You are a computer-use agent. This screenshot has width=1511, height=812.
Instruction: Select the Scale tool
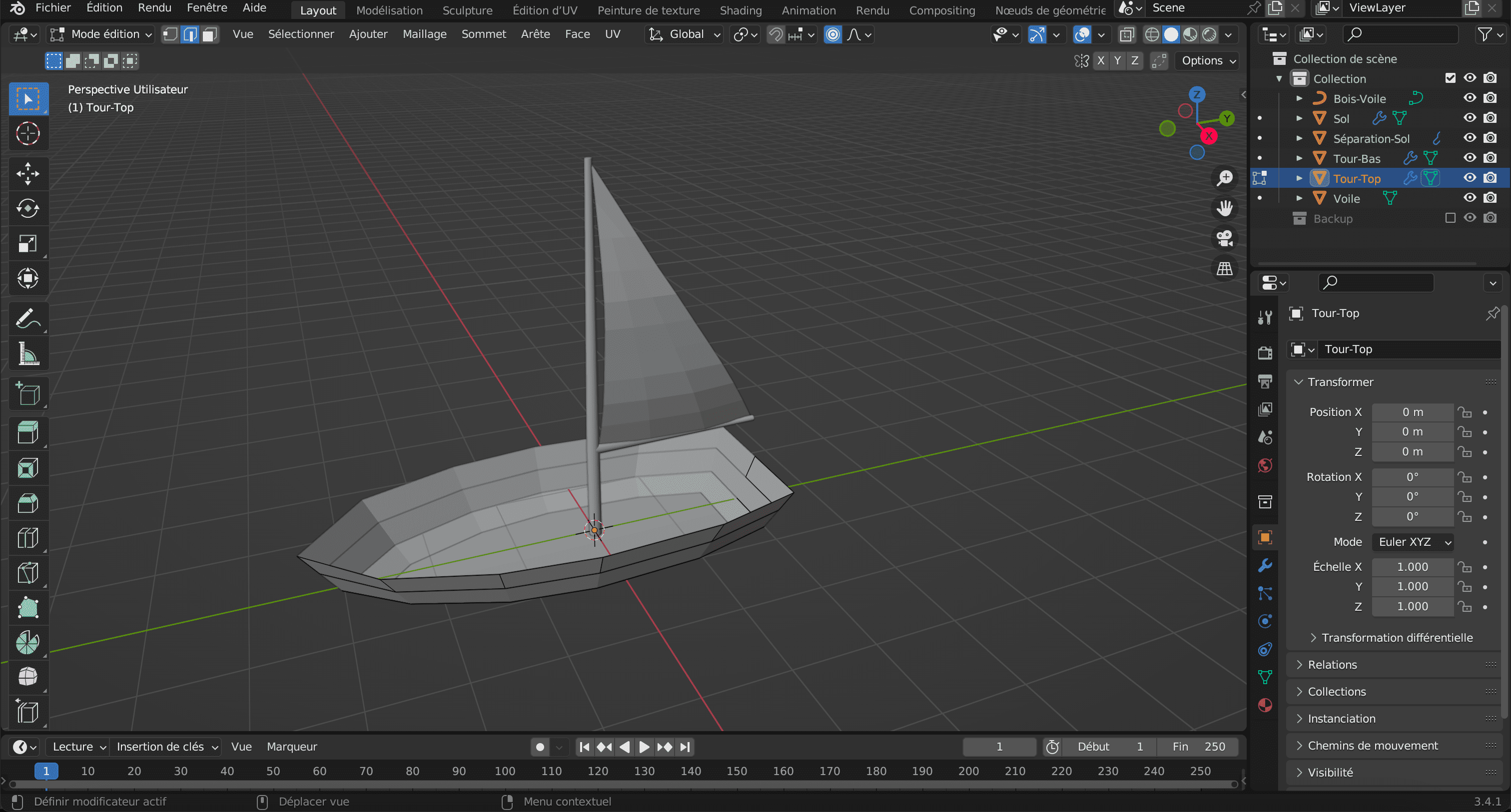tap(28, 244)
